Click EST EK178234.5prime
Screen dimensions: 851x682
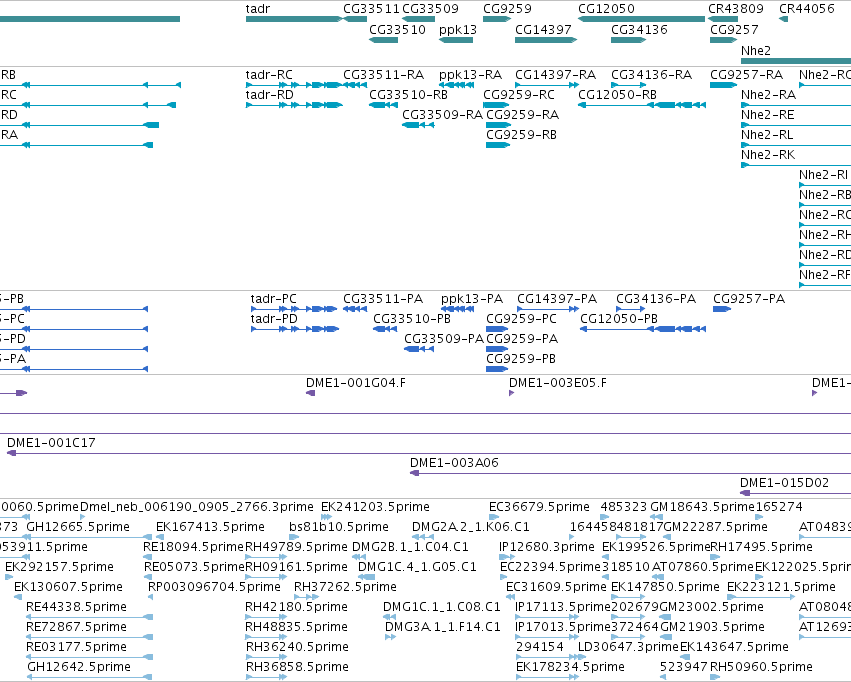coord(548,678)
